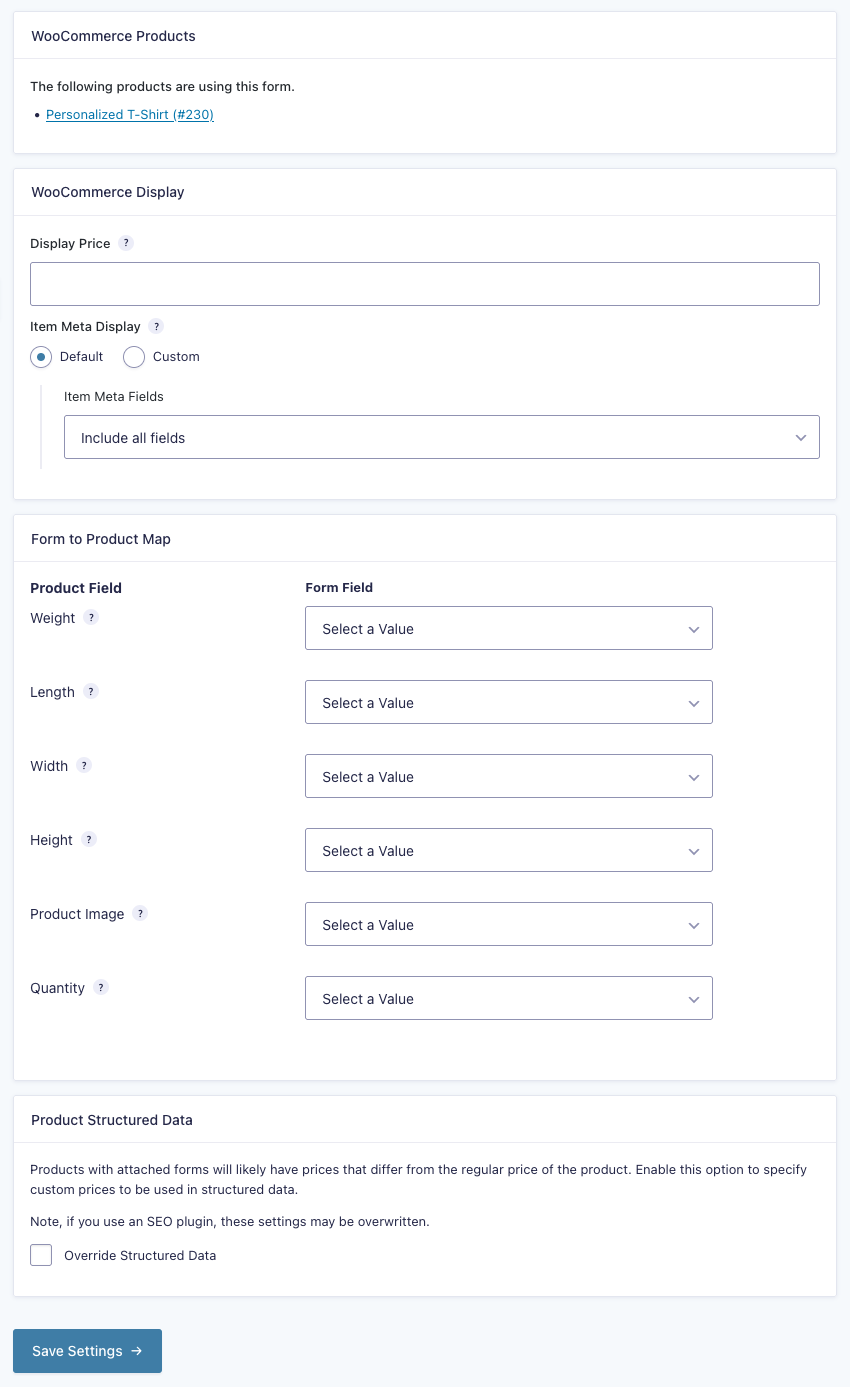This screenshot has width=850, height=1387.
Task: Expand the Length form field dropdown
Action: click(508, 703)
